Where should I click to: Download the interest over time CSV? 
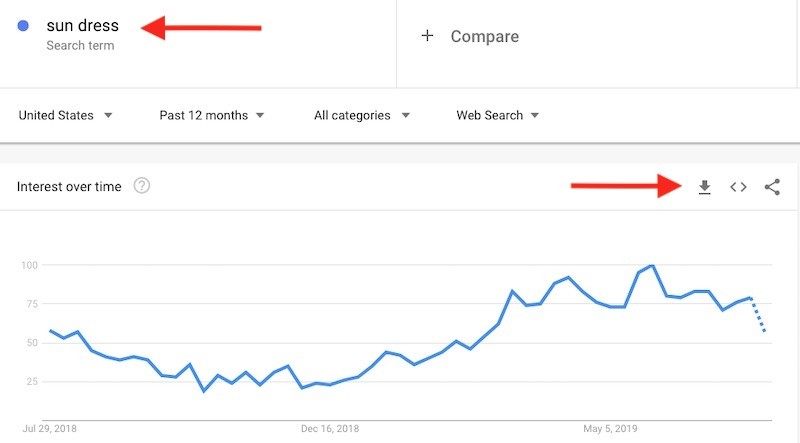(x=705, y=187)
